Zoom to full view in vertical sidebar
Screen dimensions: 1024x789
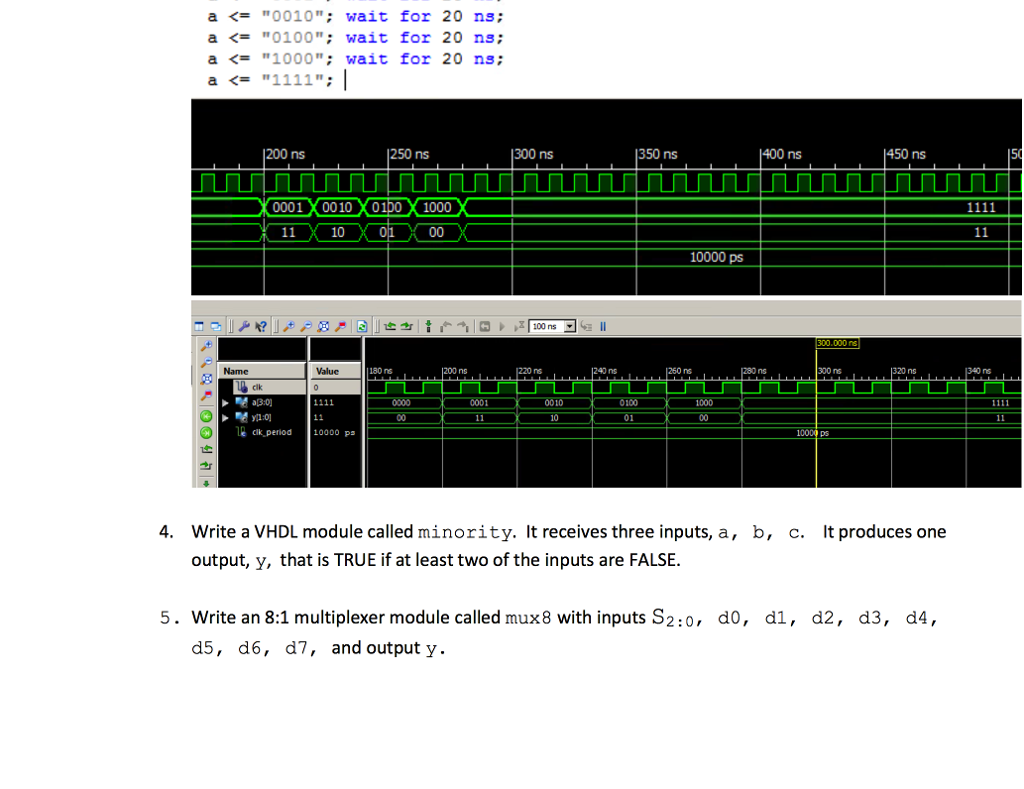pyautogui.click(x=206, y=379)
